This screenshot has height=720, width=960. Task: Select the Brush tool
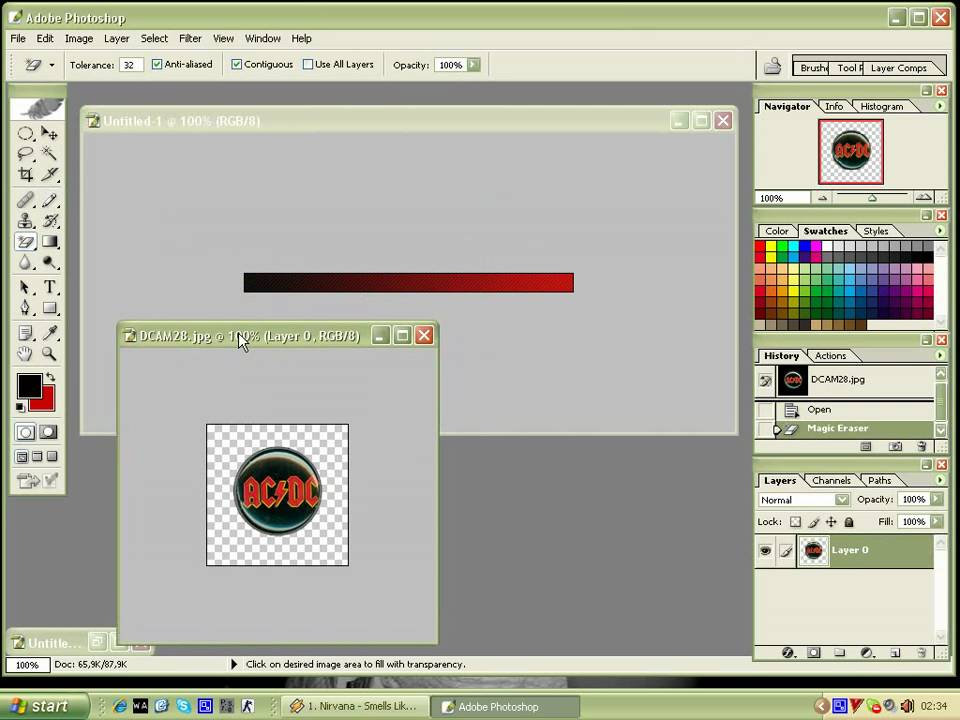(50, 200)
